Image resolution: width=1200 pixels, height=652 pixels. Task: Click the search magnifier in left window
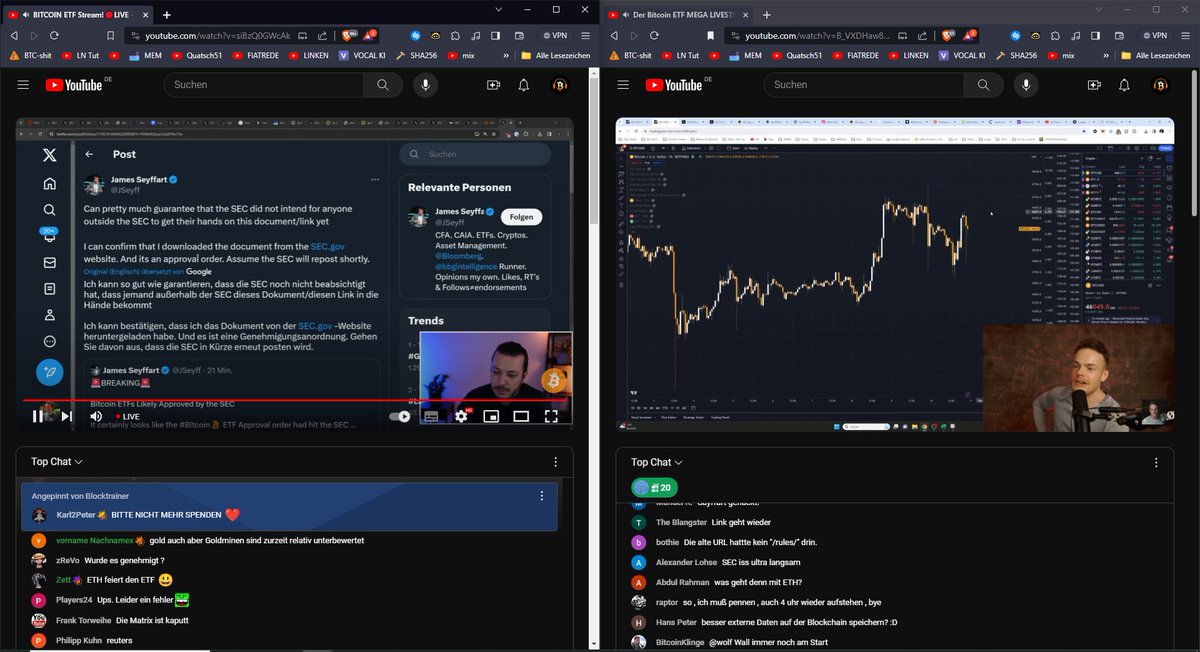coord(383,85)
